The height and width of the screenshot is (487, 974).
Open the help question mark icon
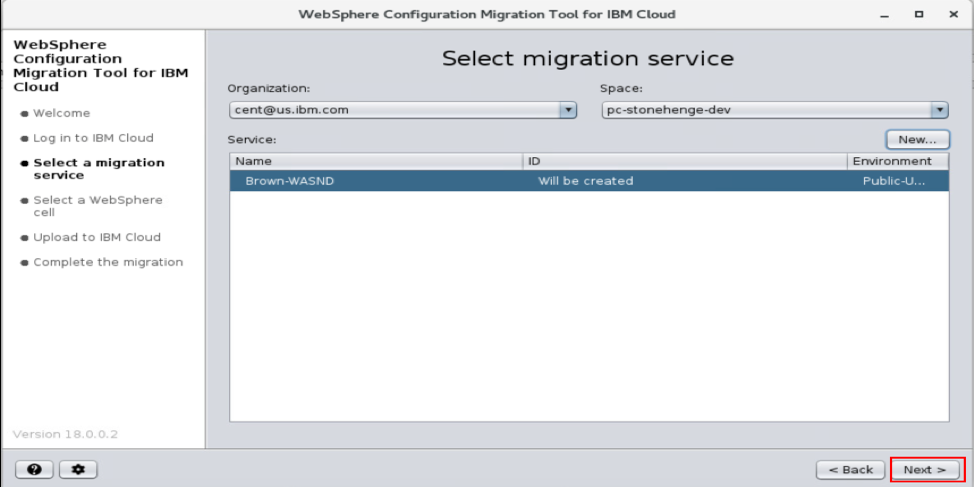point(33,469)
